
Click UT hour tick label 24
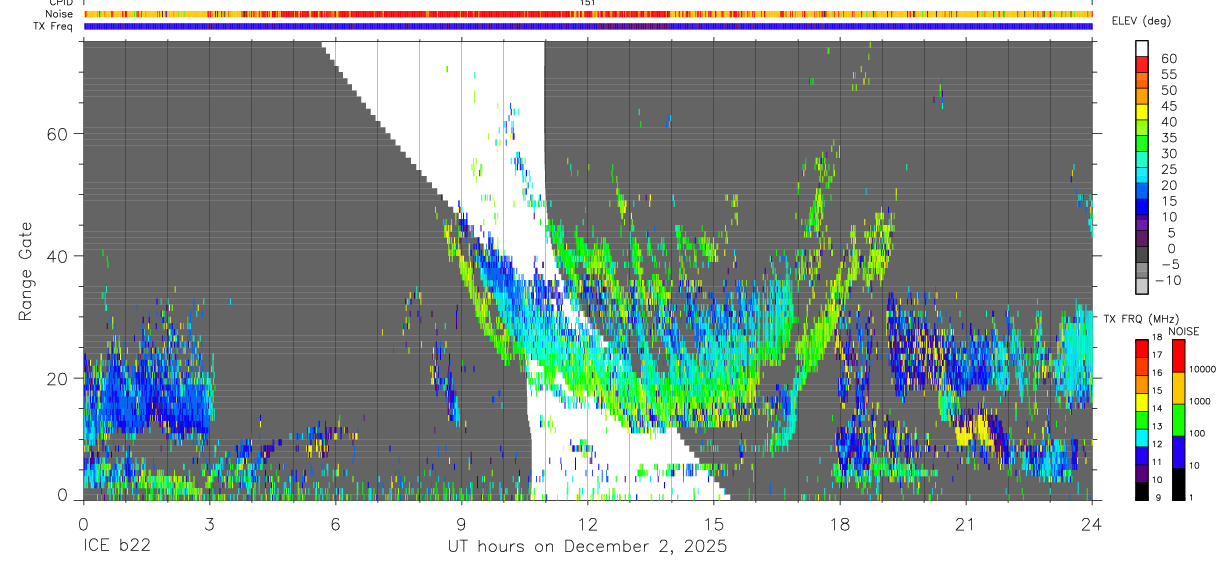(x=1092, y=523)
